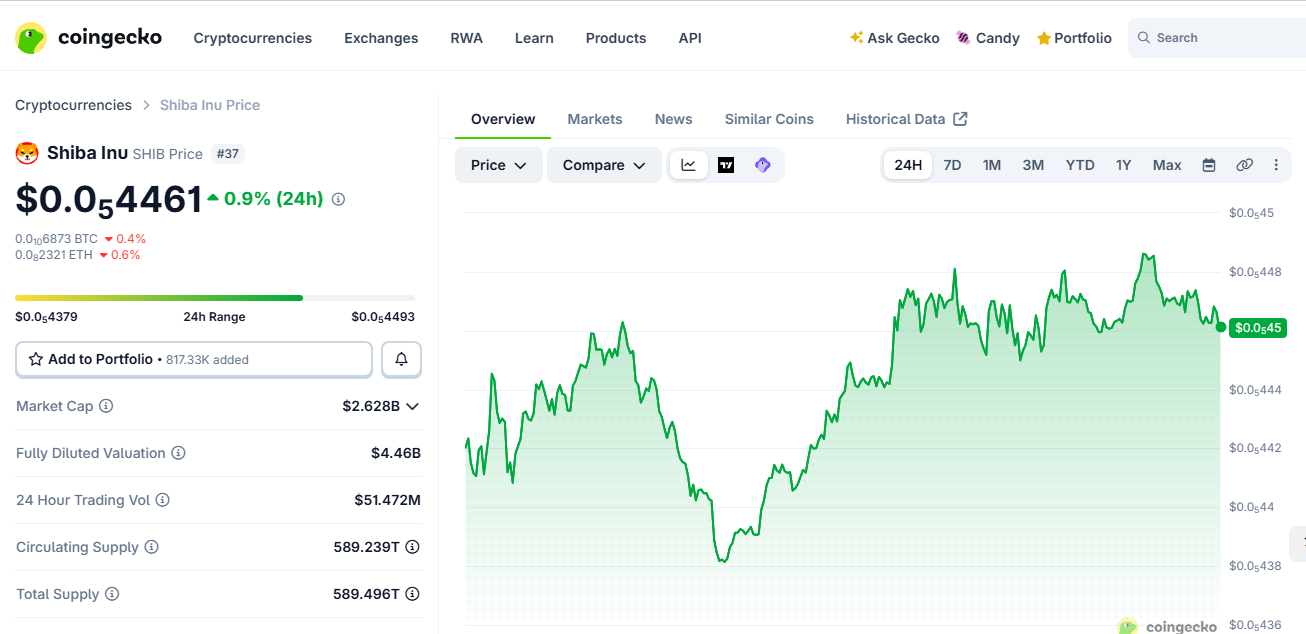
Task: Open the Compare dropdown
Action: click(x=604, y=165)
